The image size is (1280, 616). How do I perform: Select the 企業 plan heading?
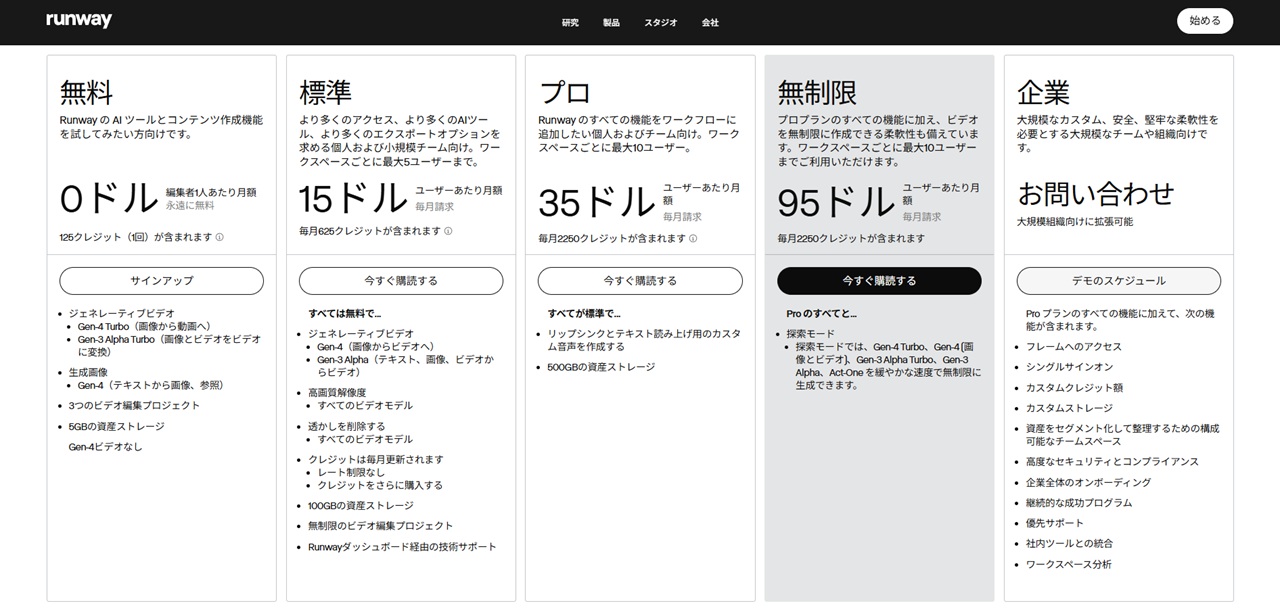[1043, 93]
